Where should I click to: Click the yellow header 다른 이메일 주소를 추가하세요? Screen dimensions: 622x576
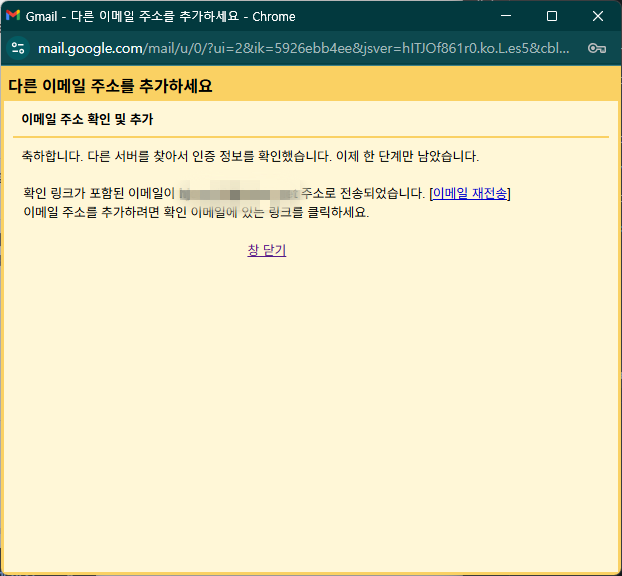(x=110, y=86)
